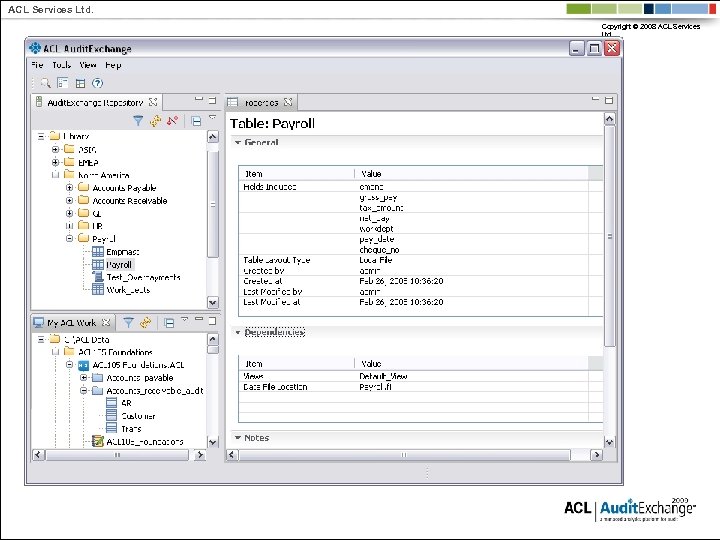The image size is (720, 540).
Task: Close the AuditExchange Repository tab
Action: 153,102
